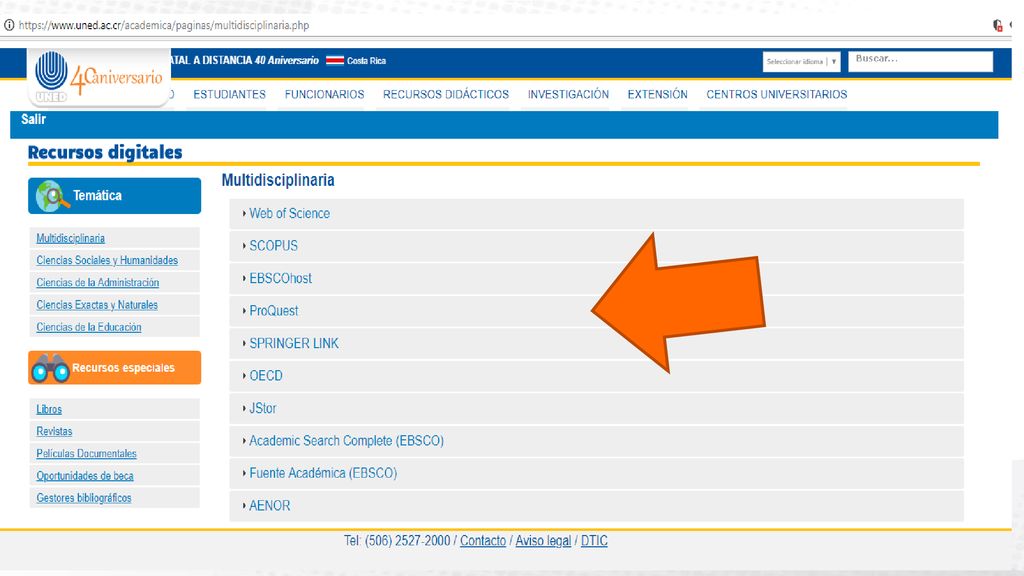This screenshot has width=1024, height=576.
Task: Click the Contacto footer link
Action: pos(483,541)
